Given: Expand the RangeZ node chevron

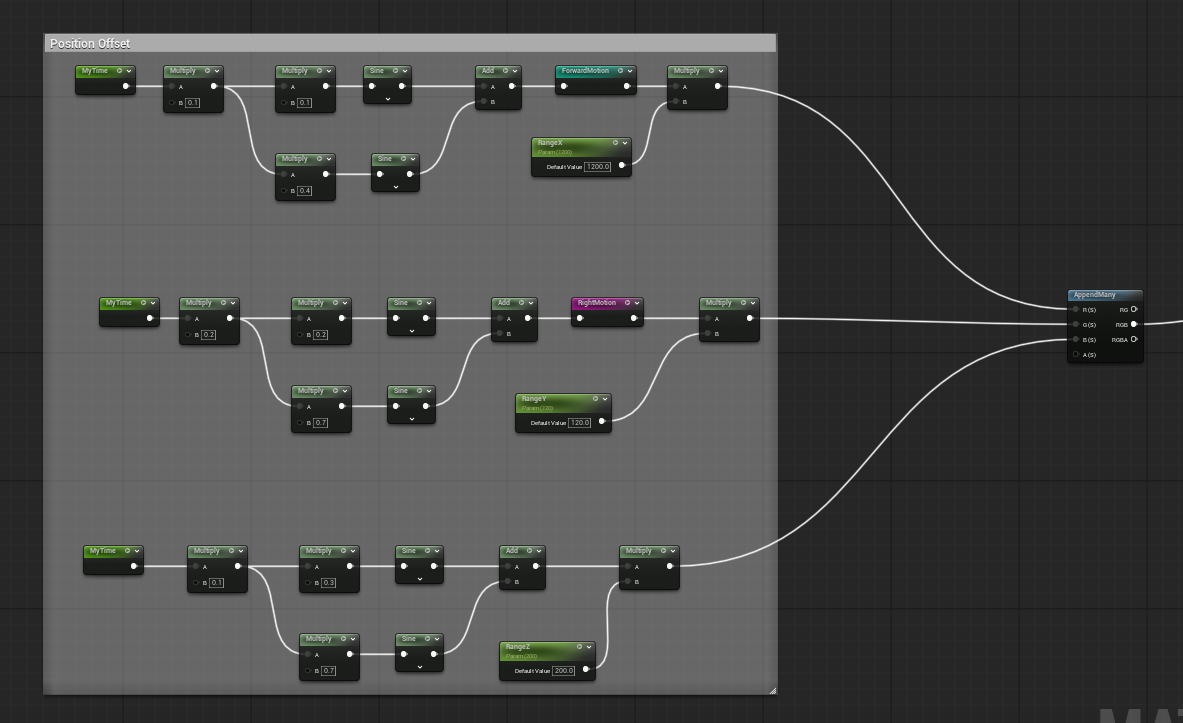Looking at the screenshot, I should tap(588, 647).
